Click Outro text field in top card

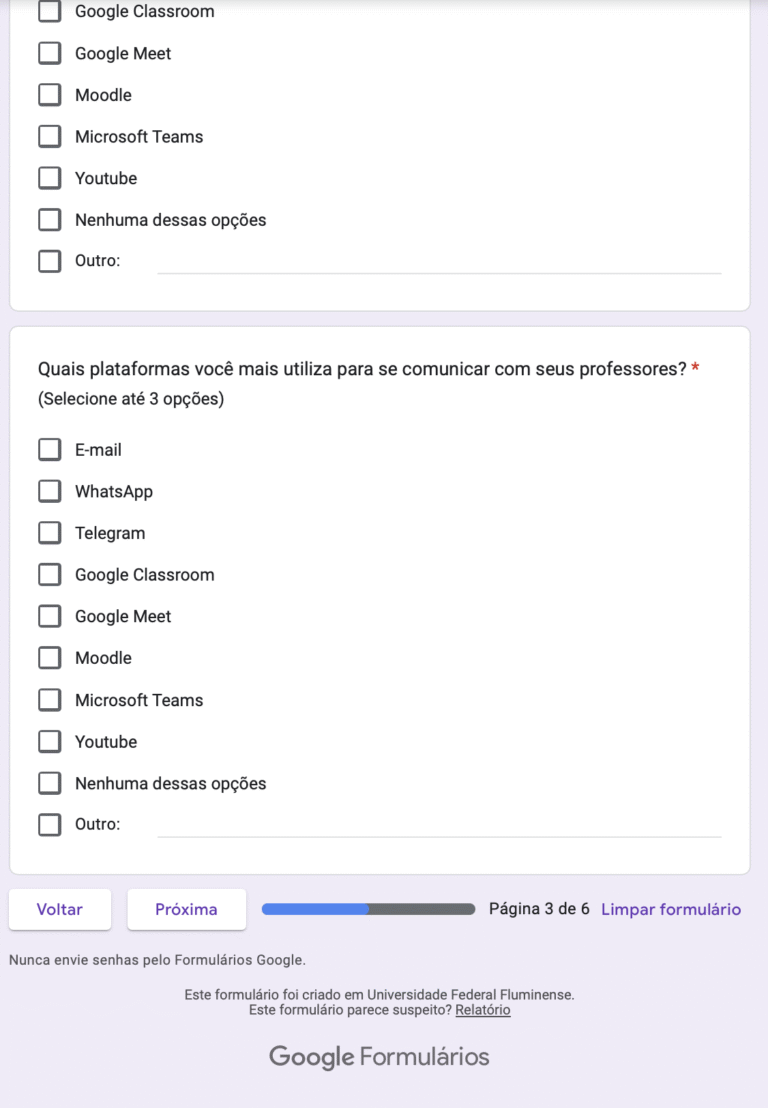(x=439, y=261)
